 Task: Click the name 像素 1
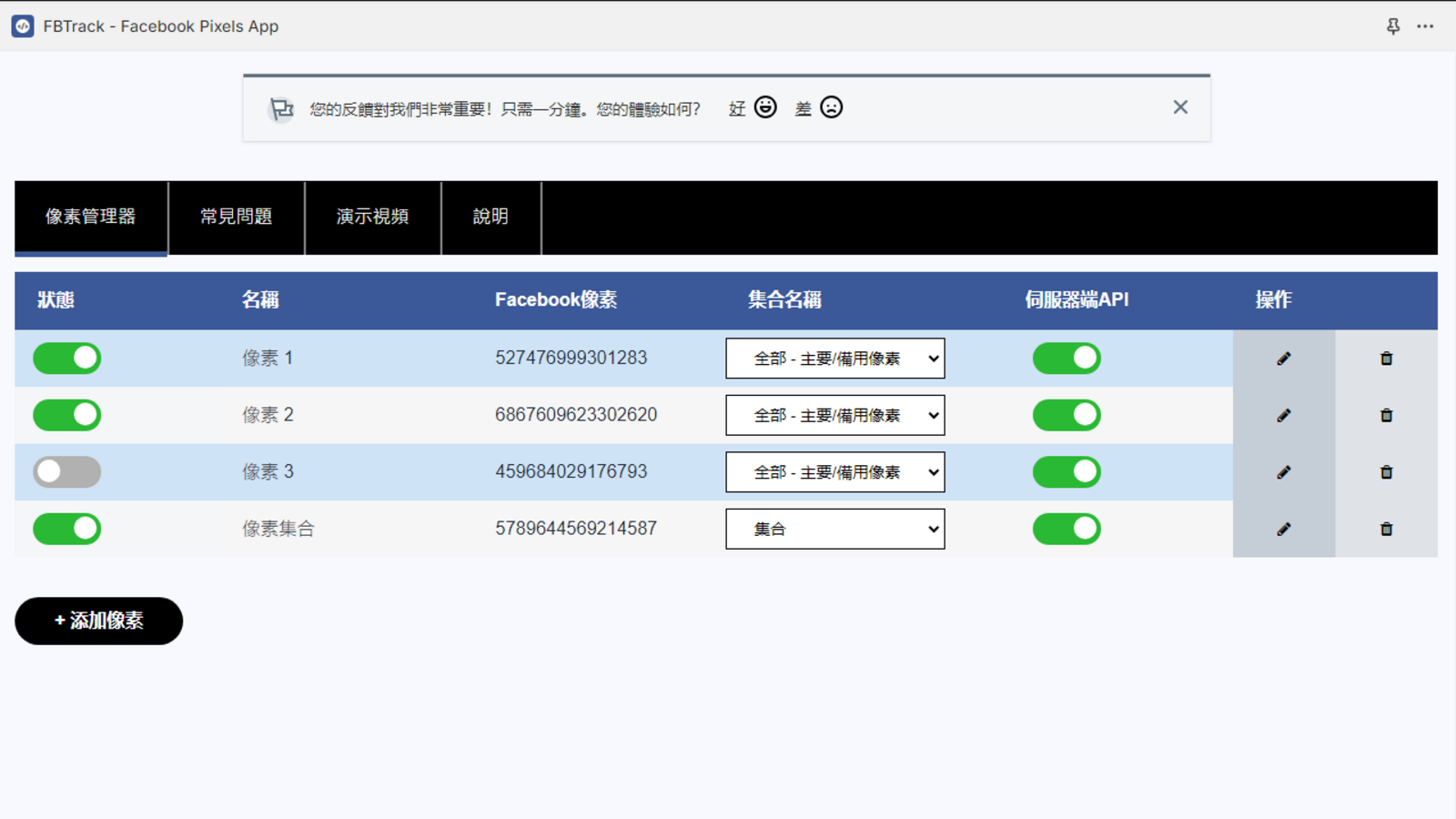coord(268,358)
